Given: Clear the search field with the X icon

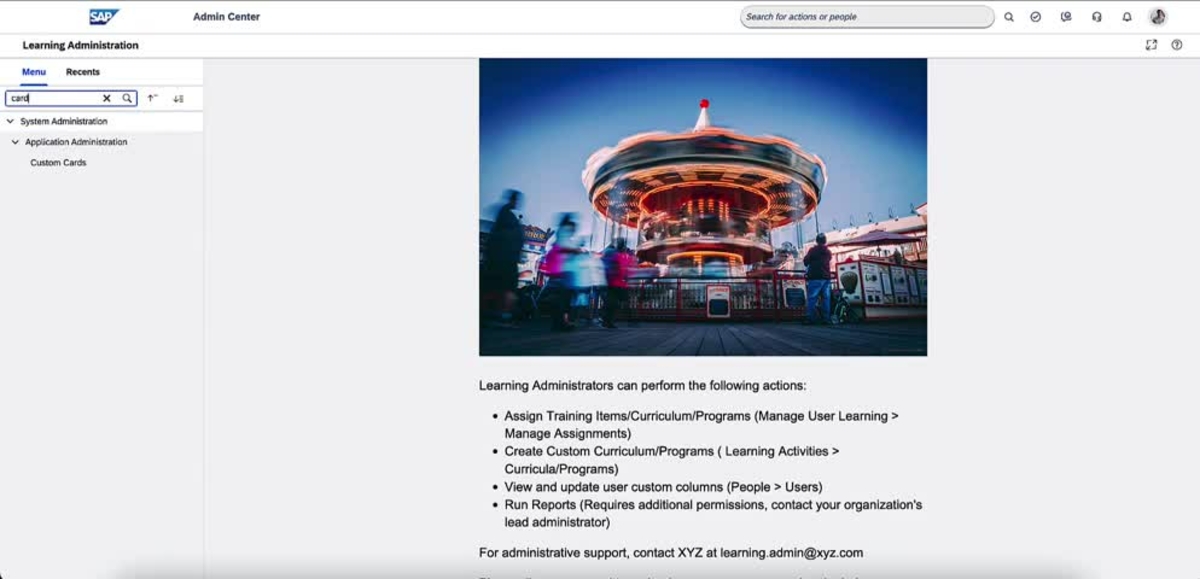Looking at the screenshot, I should coord(107,98).
